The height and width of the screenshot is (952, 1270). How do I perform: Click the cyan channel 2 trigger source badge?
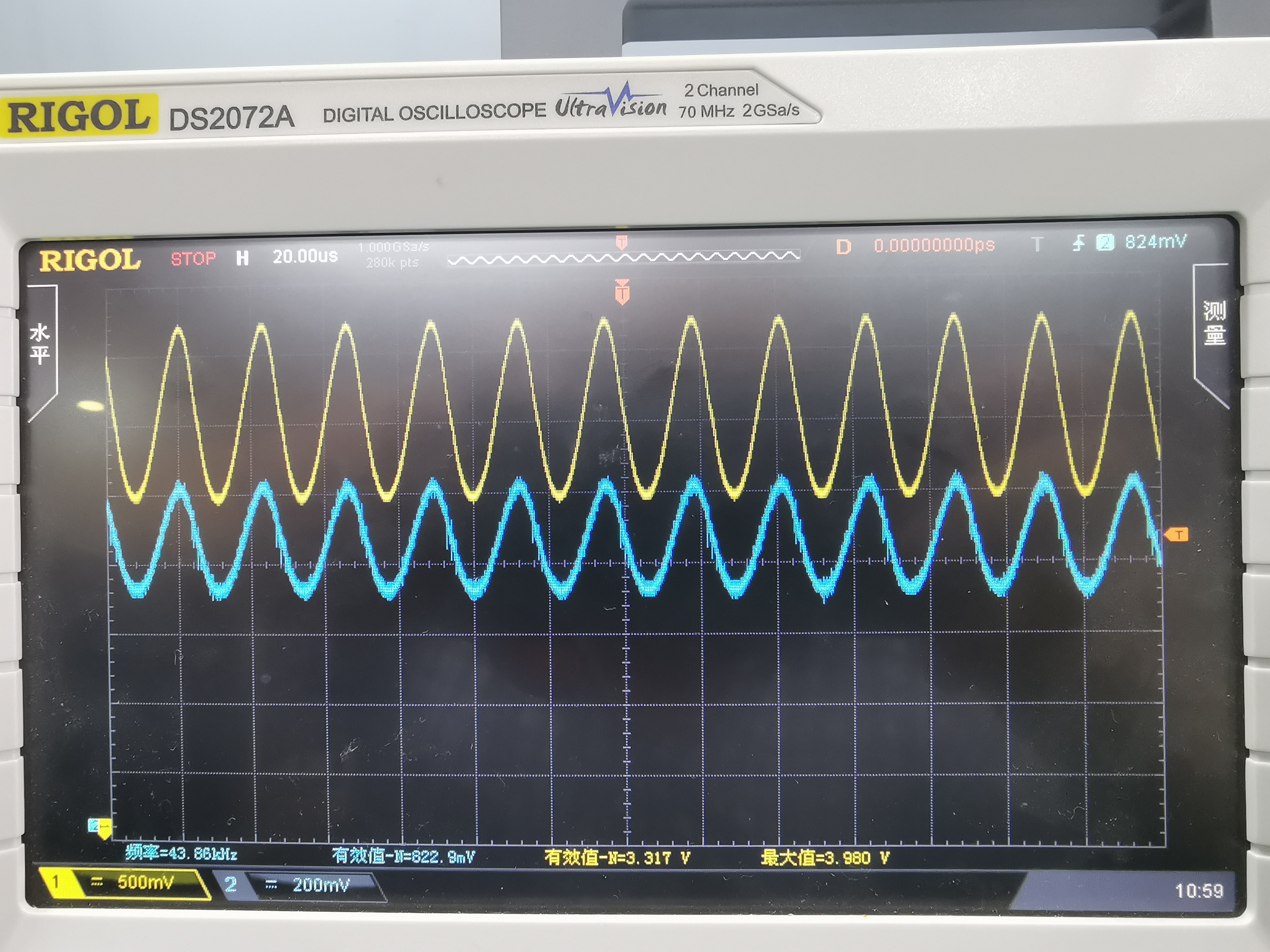(1105, 243)
